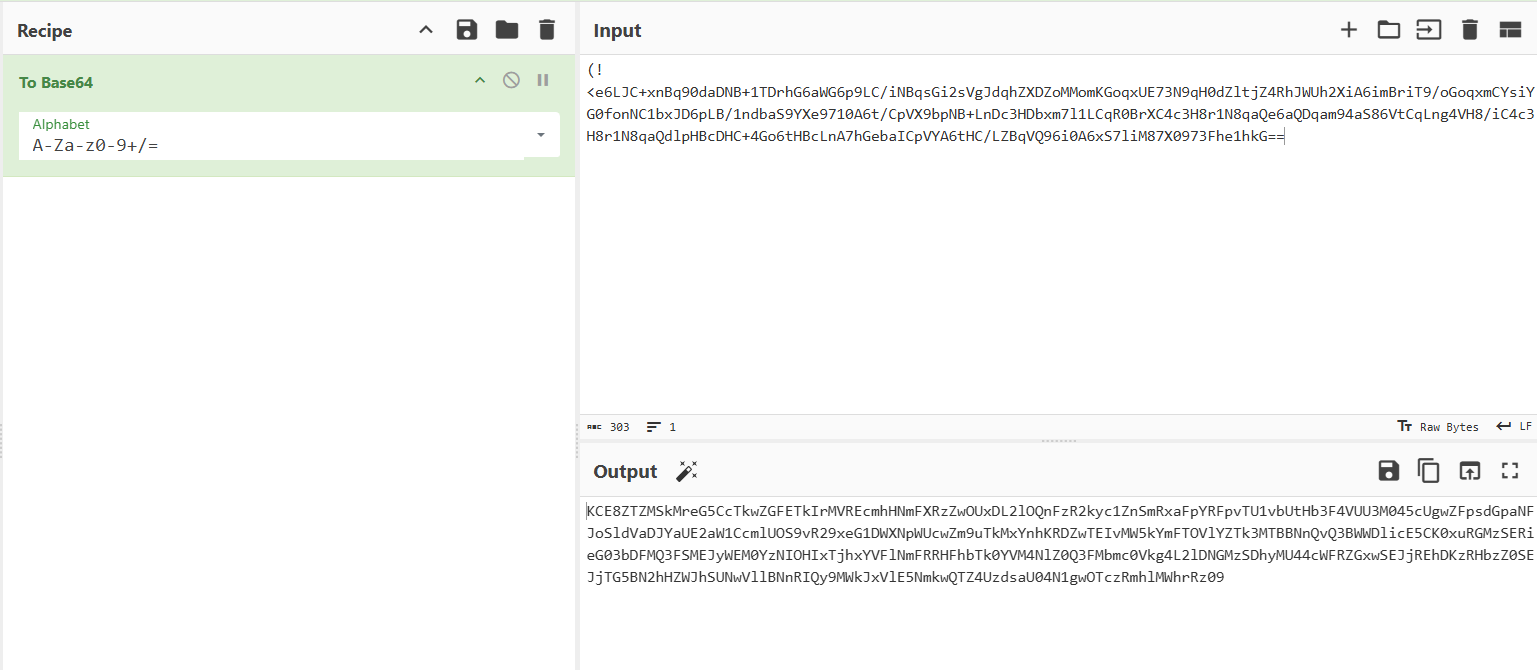The width and height of the screenshot is (1537, 670).
Task: Clear recipe with trash icon
Action: pos(546,30)
